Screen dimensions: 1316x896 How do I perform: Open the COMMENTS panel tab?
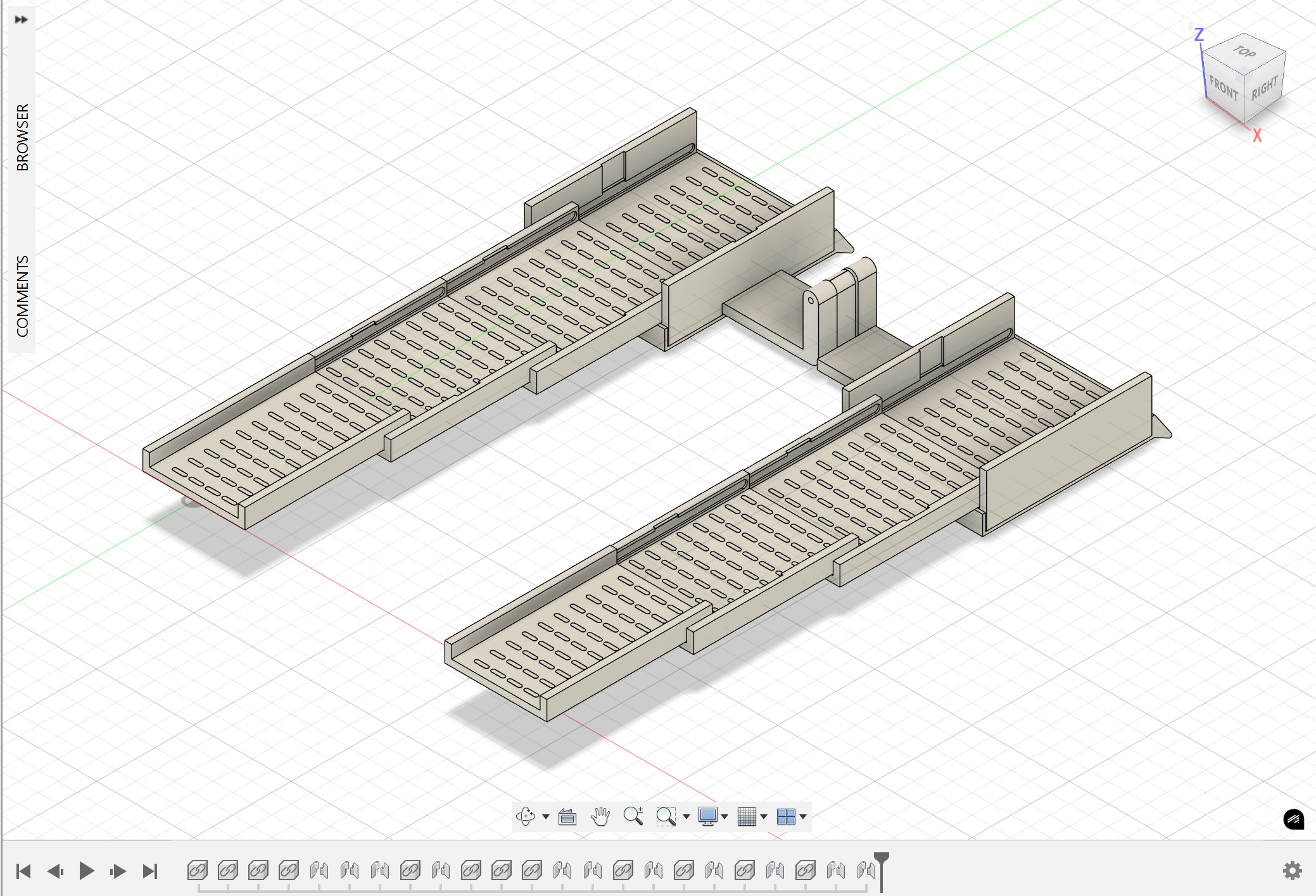[23, 296]
